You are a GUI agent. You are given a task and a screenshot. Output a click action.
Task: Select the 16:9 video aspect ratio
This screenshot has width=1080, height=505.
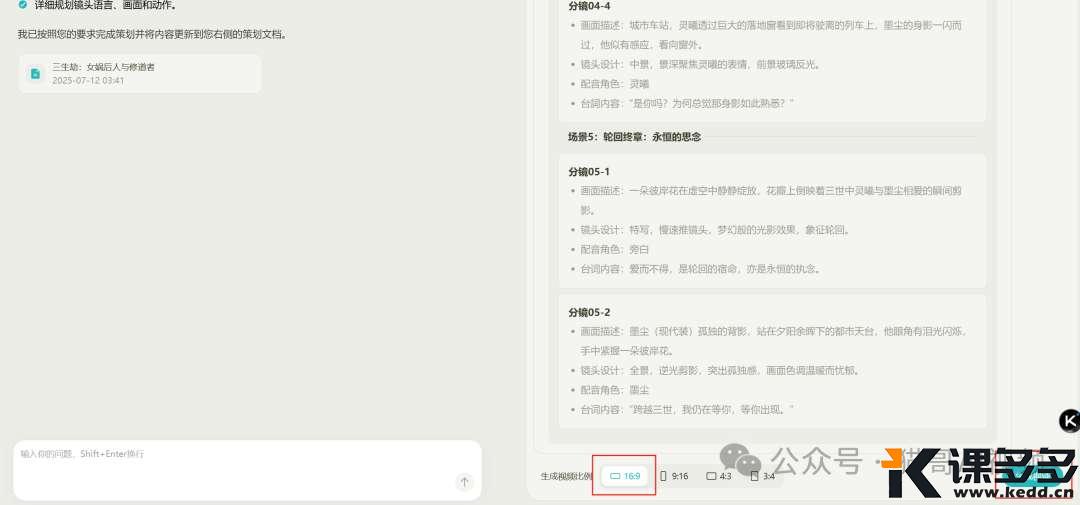tap(625, 476)
